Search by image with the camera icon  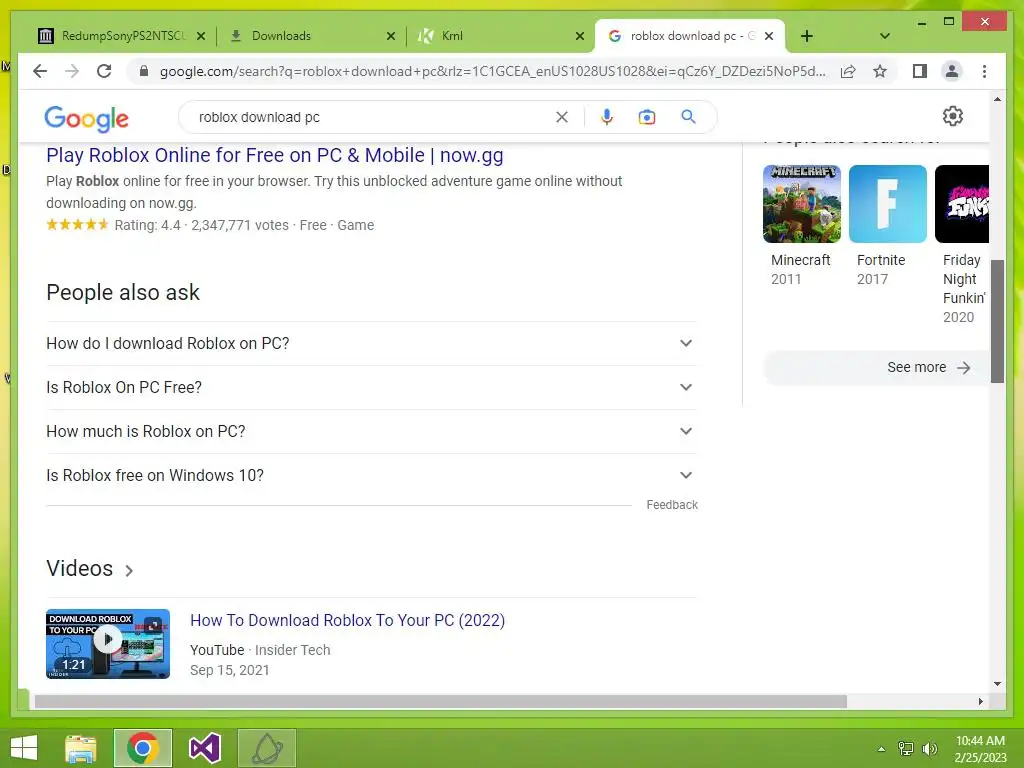(647, 117)
